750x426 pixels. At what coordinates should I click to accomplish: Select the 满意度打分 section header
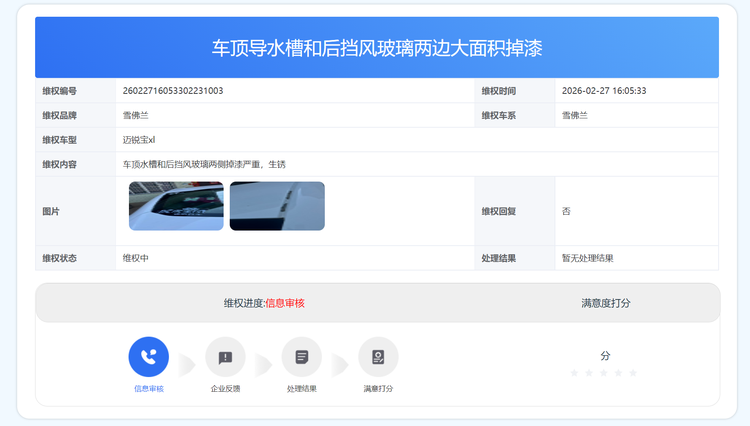605,303
